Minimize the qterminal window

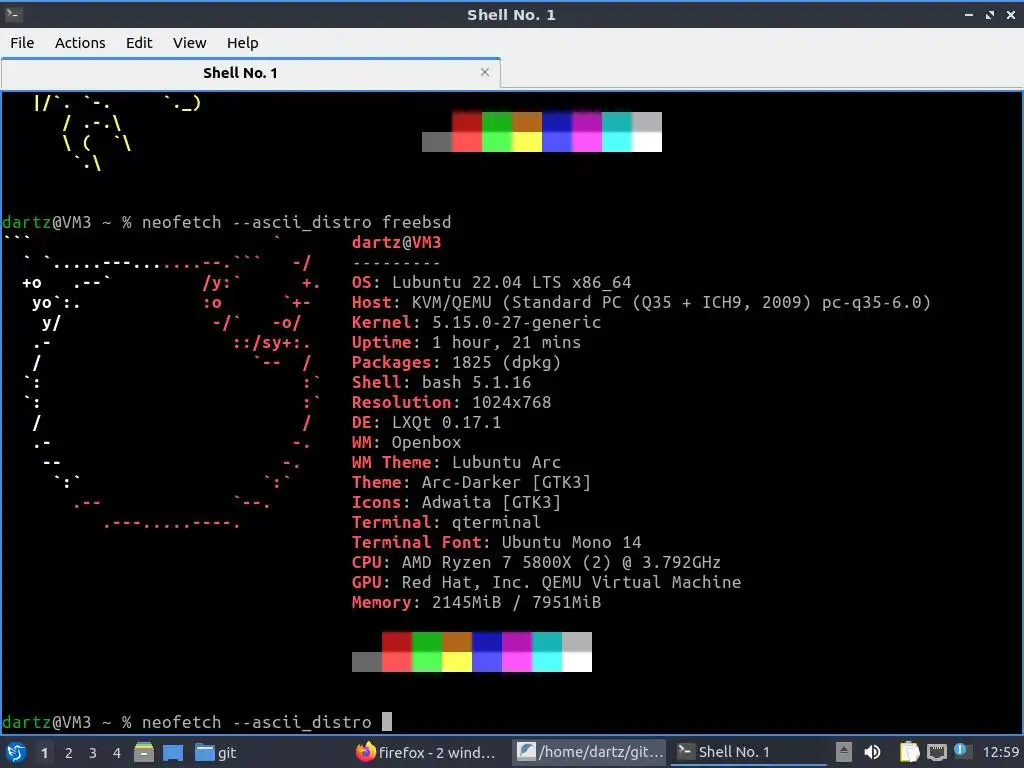click(968, 14)
